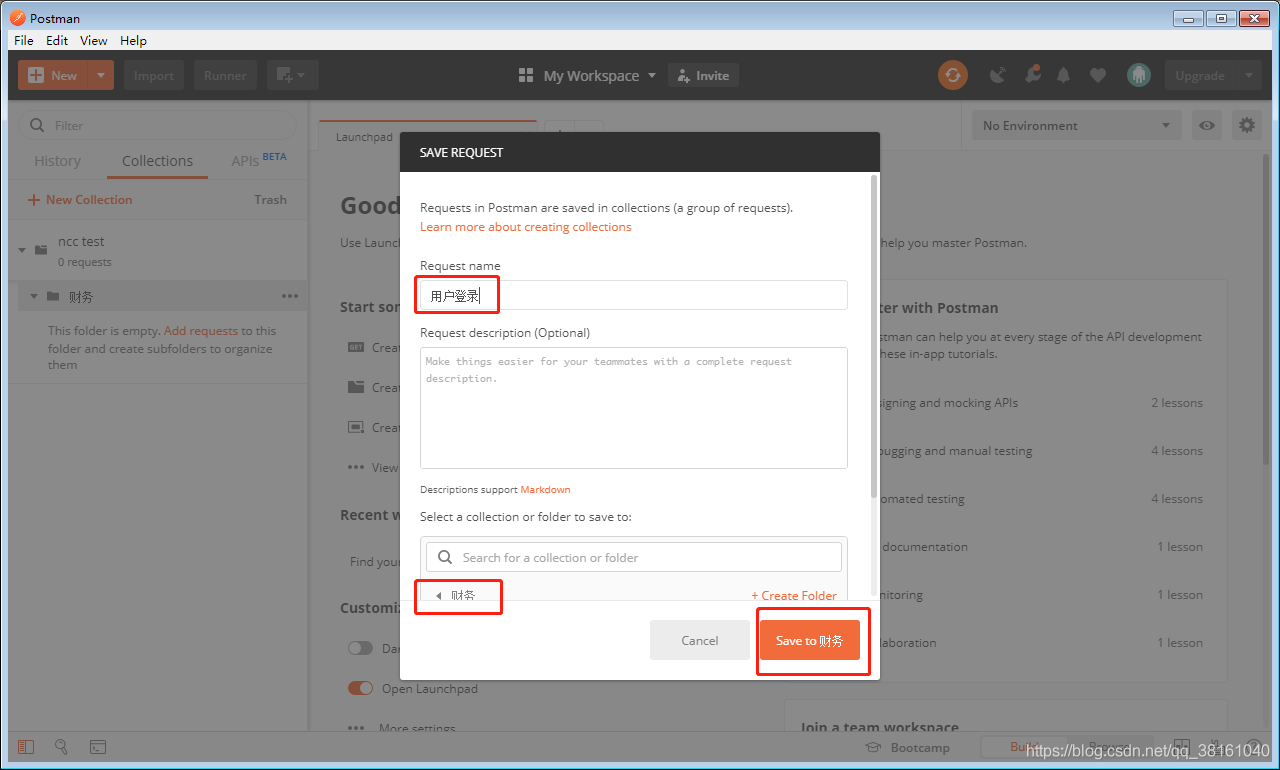Open the New button dropdown arrow
Screen dimensions: 1280x770
coord(101,75)
